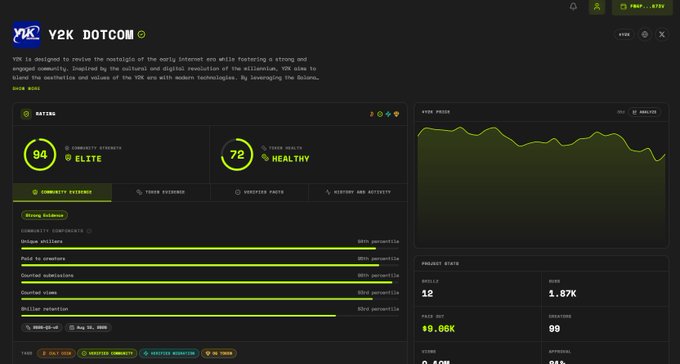Switch to the History and Activity tab

click(358, 192)
